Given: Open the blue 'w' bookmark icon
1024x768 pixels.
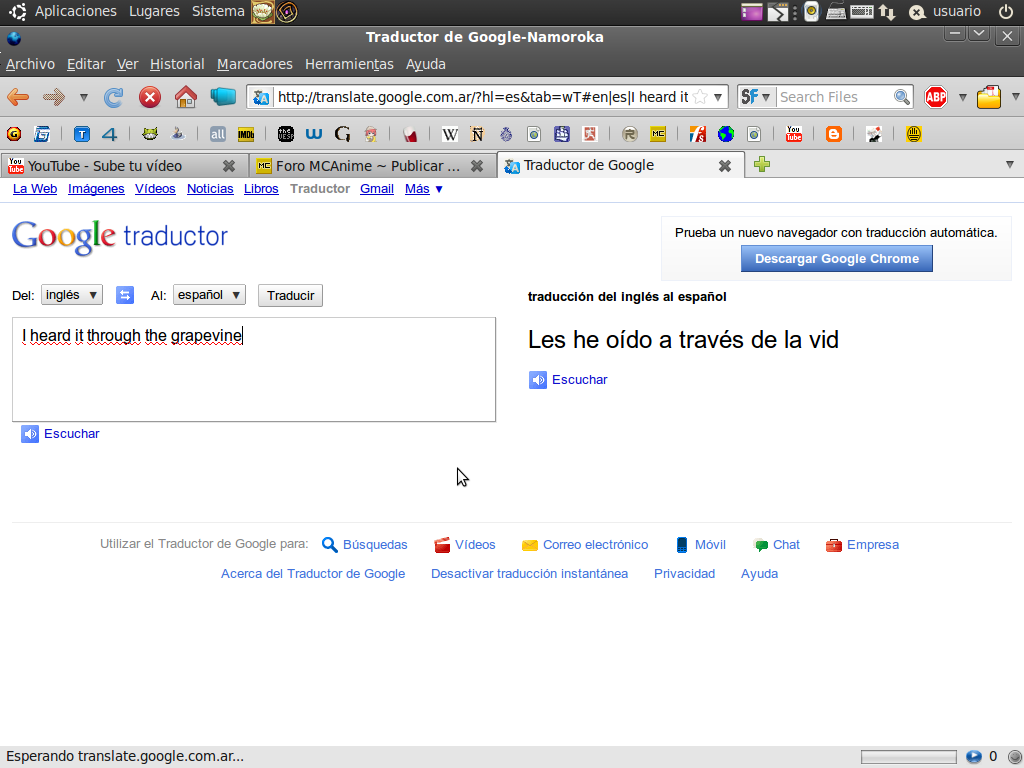Looking at the screenshot, I should pos(314,135).
